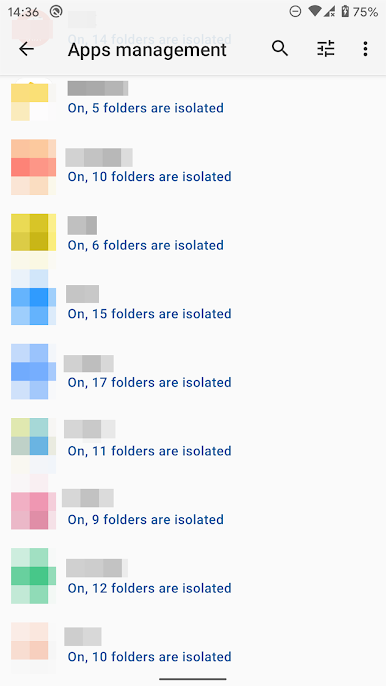Open app showing 'On, 5 folders are isolated'
The width and height of the screenshot is (386, 686).
[x=193, y=100]
